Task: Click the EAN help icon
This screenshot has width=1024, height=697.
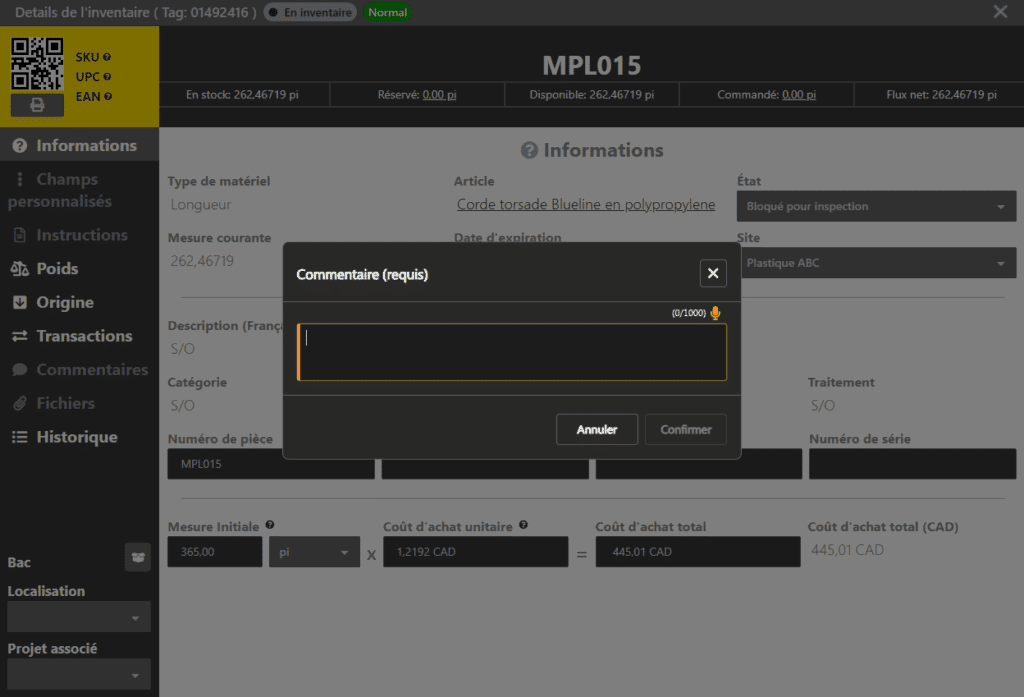Action: 107,96
